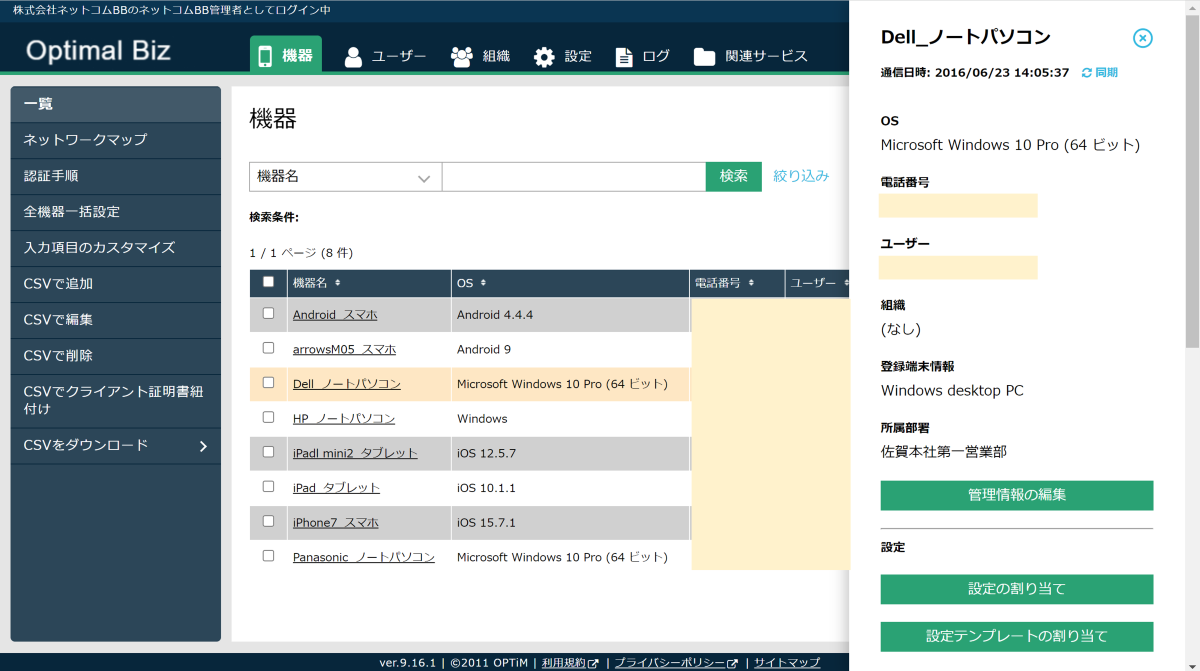The image size is (1200, 671).
Task: Open the 設定 tab
Action: click(x=563, y=56)
